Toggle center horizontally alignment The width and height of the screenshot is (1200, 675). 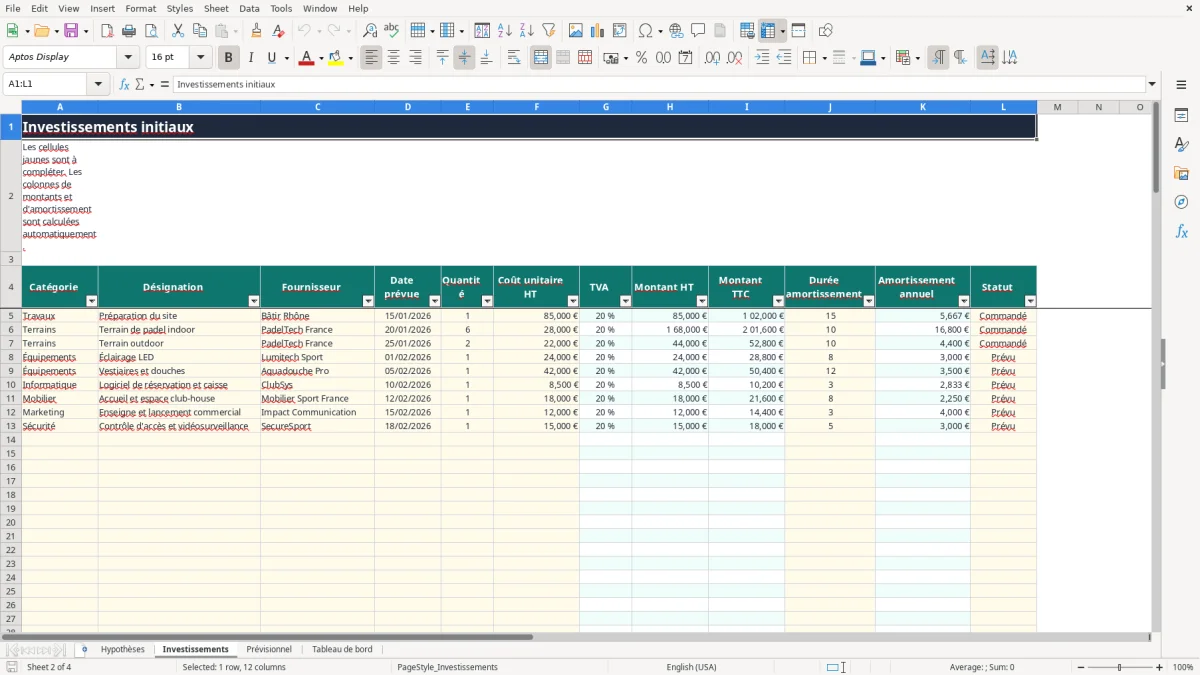tap(394, 58)
